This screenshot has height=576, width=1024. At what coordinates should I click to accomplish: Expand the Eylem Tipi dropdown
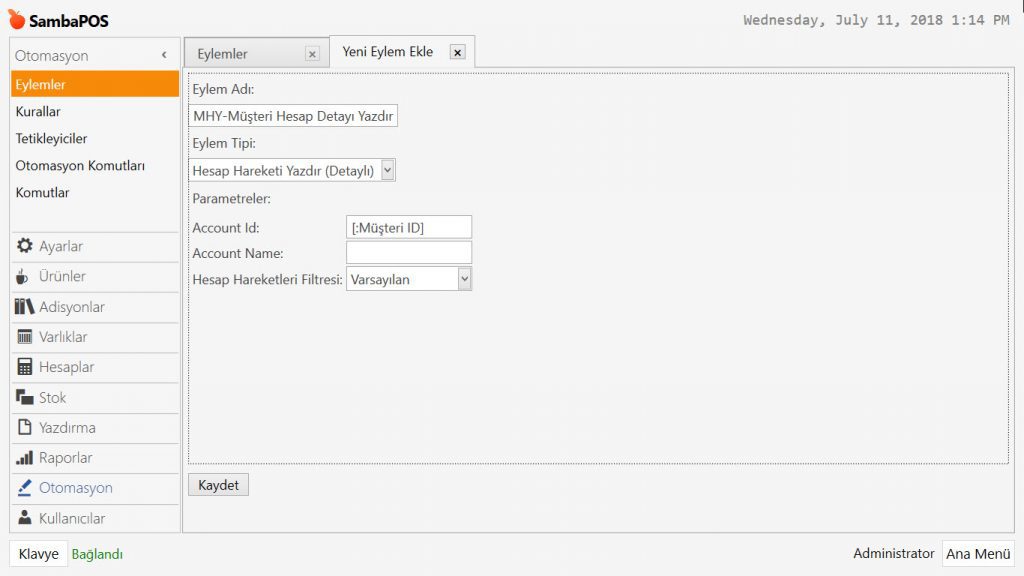pos(388,171)
